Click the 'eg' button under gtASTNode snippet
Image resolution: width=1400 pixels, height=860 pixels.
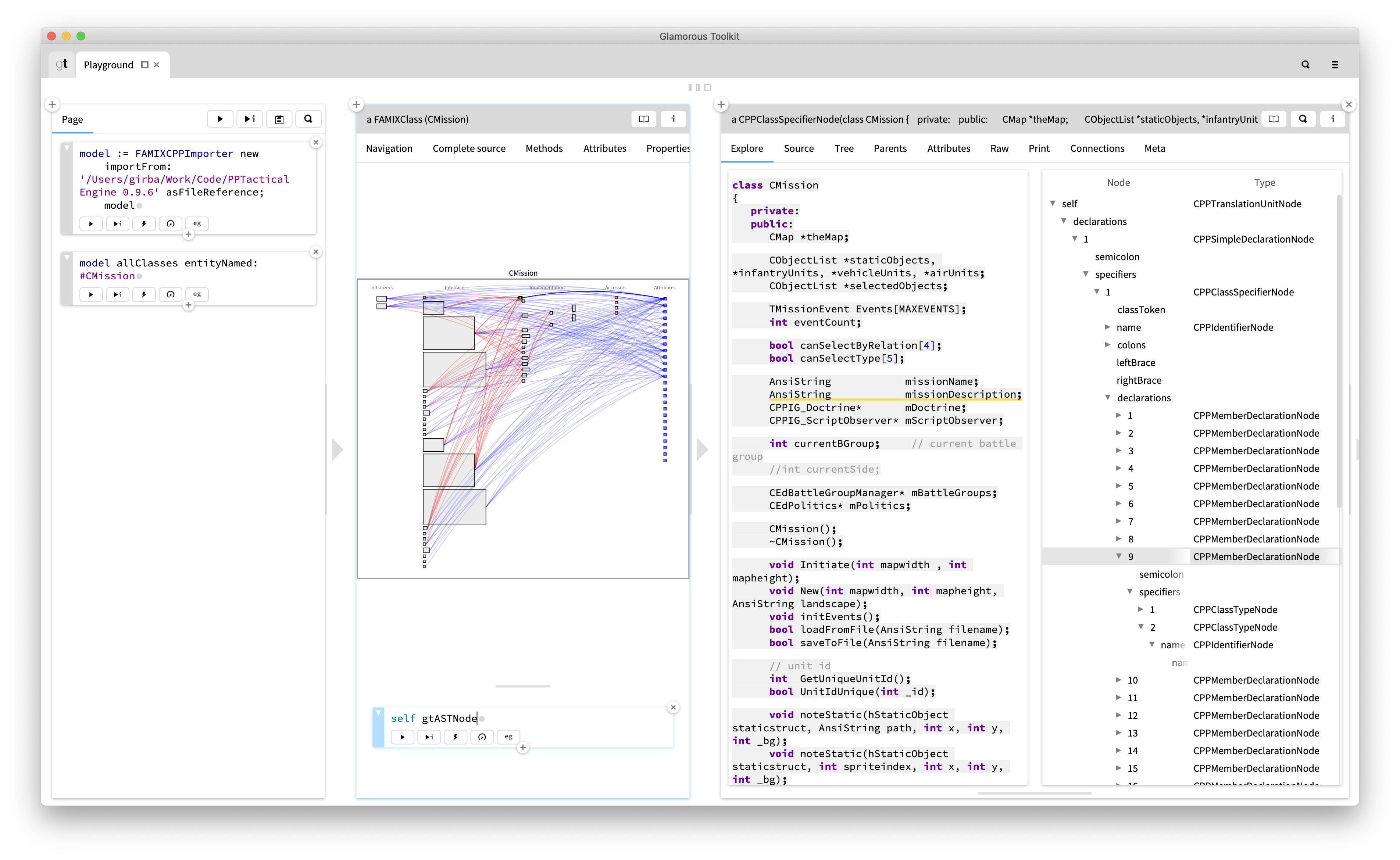[x=508, y=737]
